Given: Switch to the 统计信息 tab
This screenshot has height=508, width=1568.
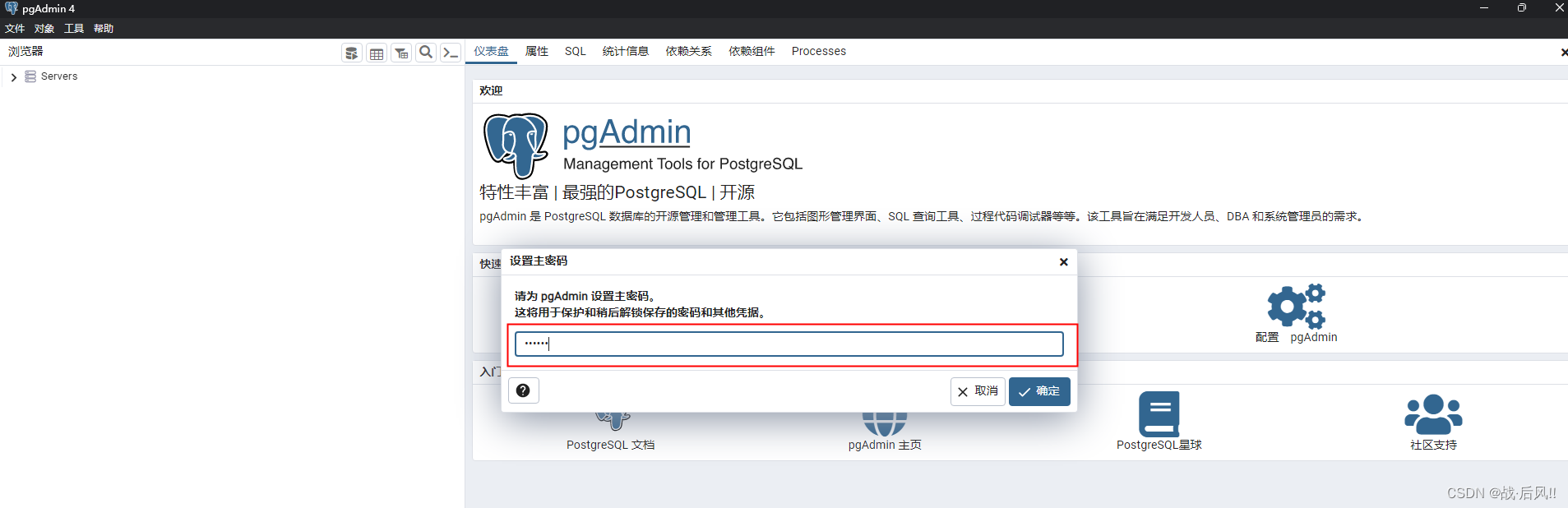Looking at the screenshot, I should (626, 51).
